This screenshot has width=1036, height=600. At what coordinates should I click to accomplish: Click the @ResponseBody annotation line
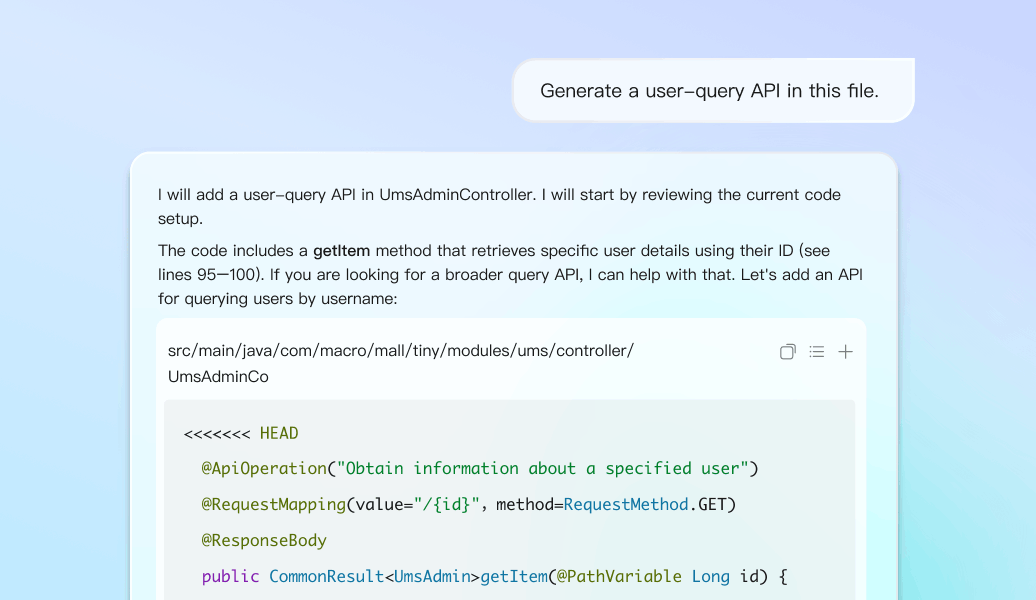(x=264, y=540)
